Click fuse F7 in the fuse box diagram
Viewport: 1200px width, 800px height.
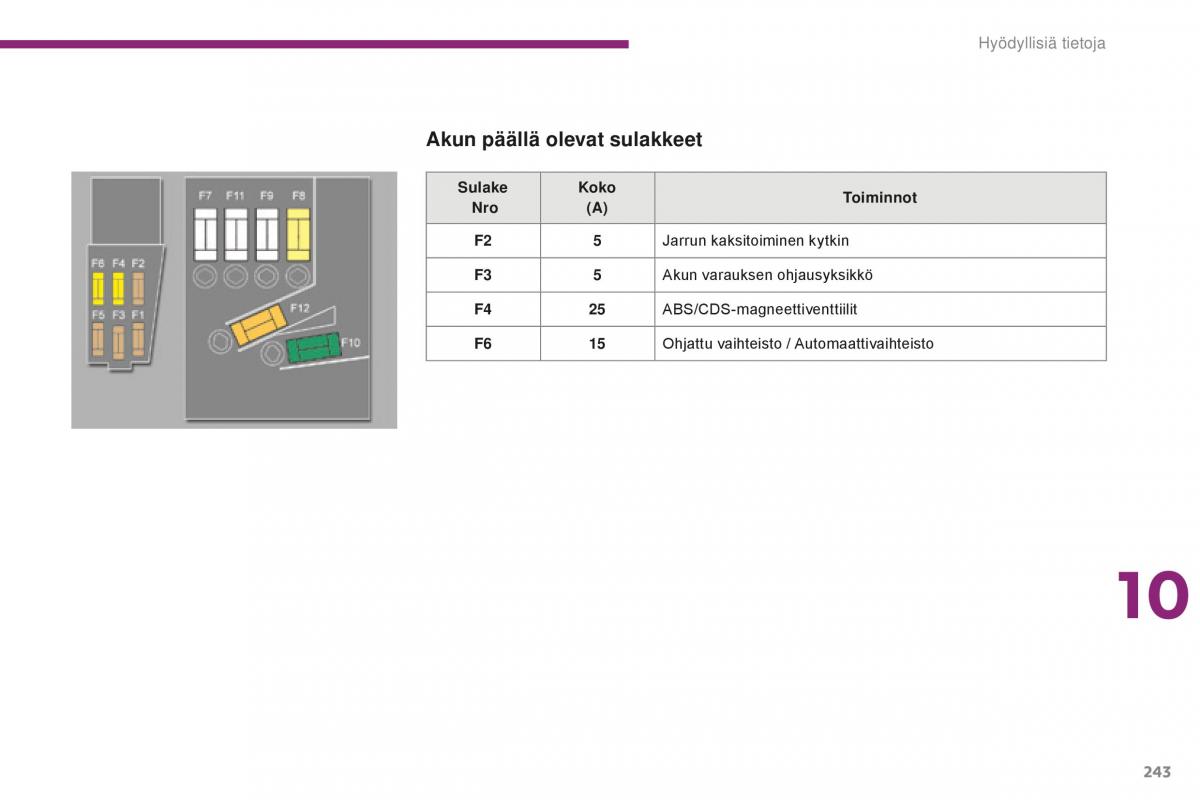point(205,235)
